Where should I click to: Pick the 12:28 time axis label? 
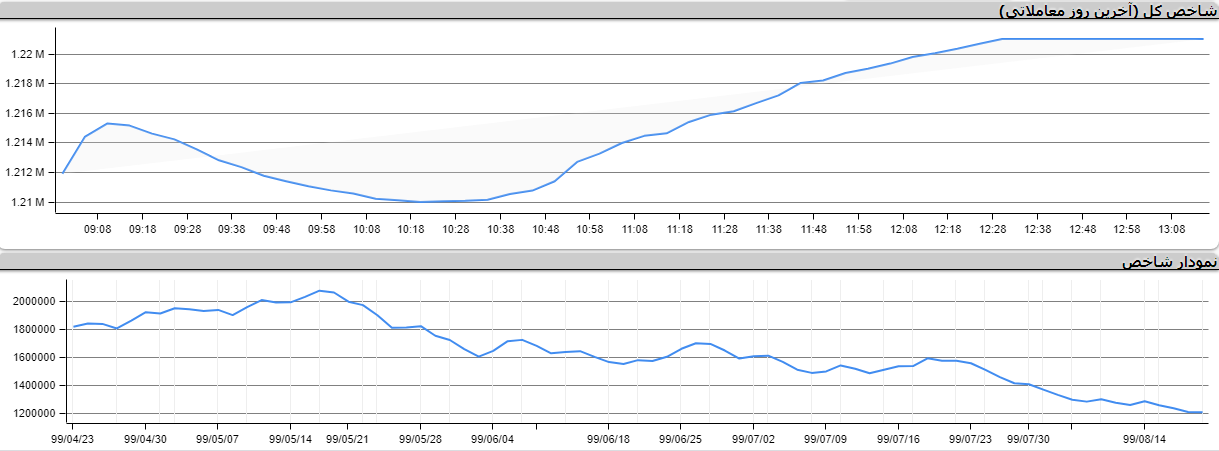(x=992, y=229)
